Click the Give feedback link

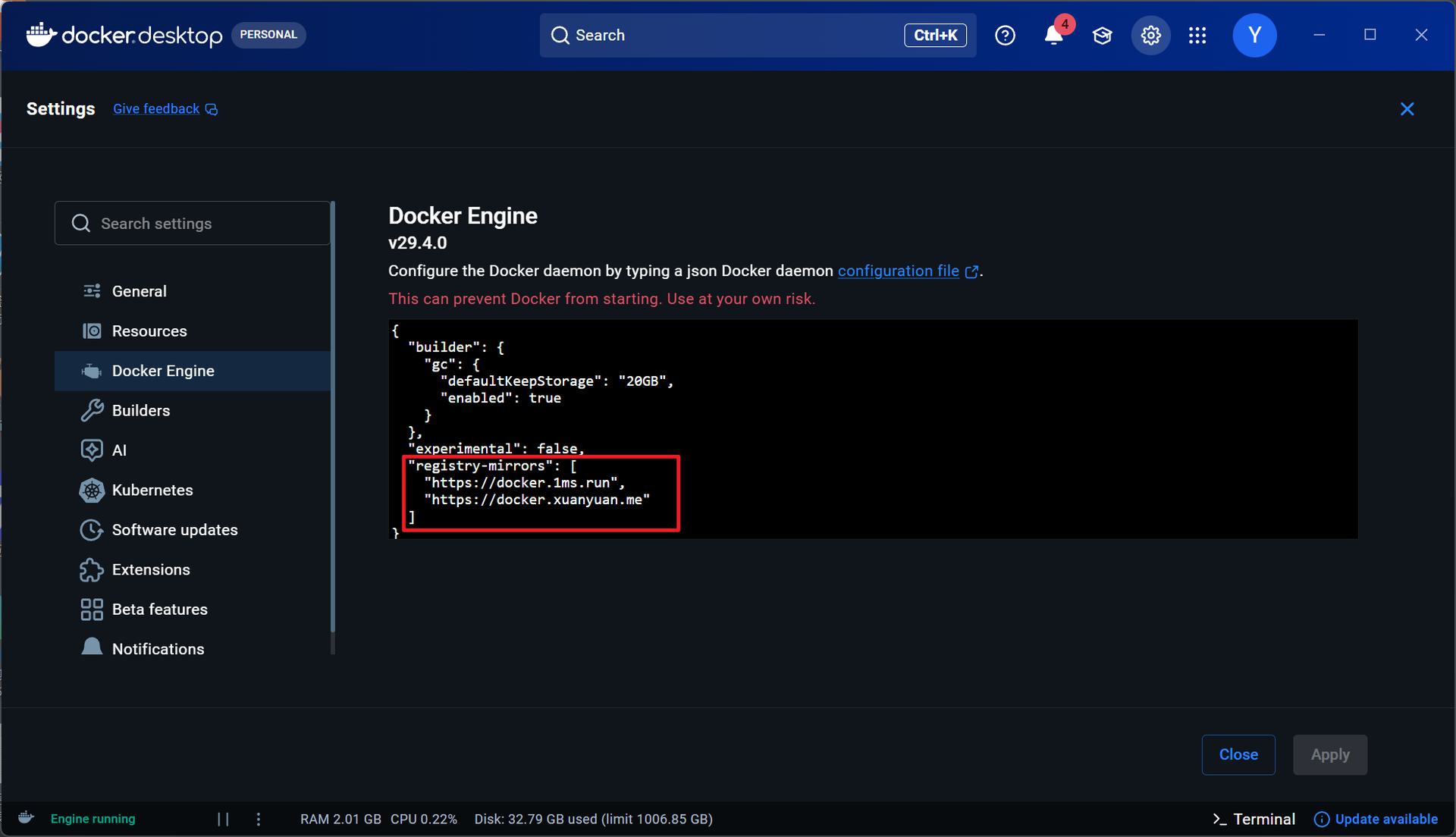pos(156,109)
